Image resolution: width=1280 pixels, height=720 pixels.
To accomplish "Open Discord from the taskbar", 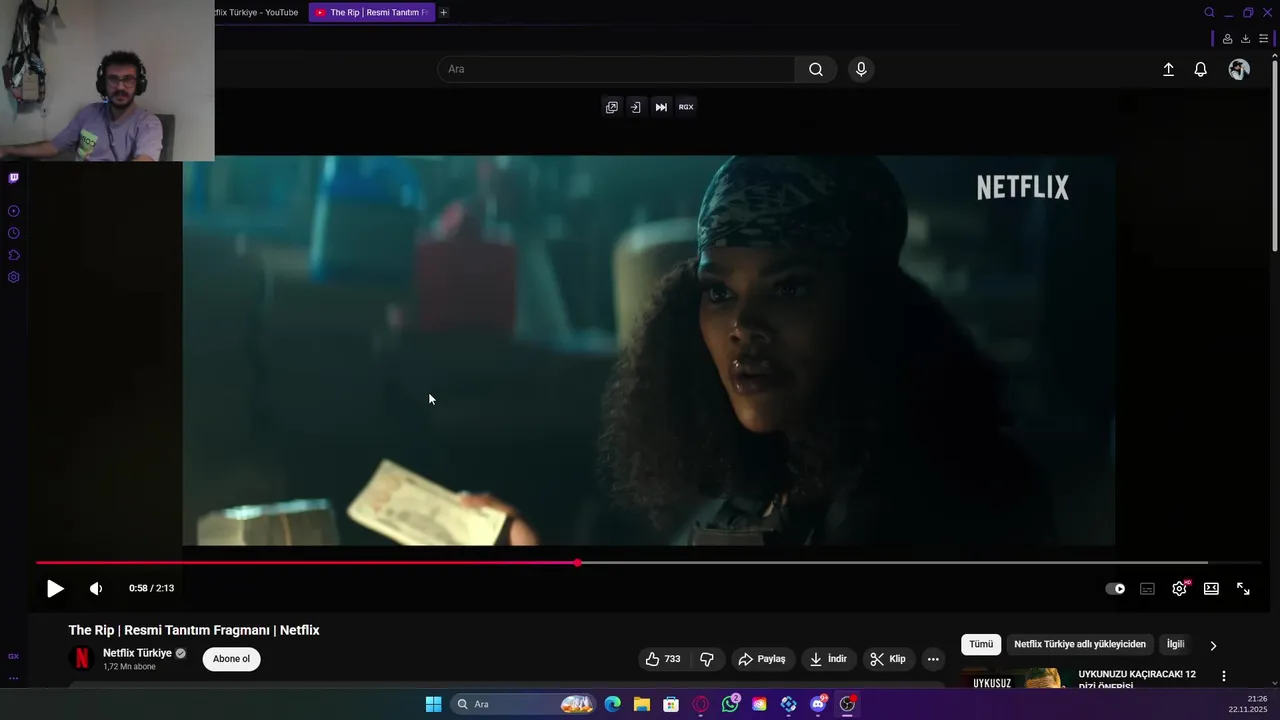I will (x=818, y=704).
